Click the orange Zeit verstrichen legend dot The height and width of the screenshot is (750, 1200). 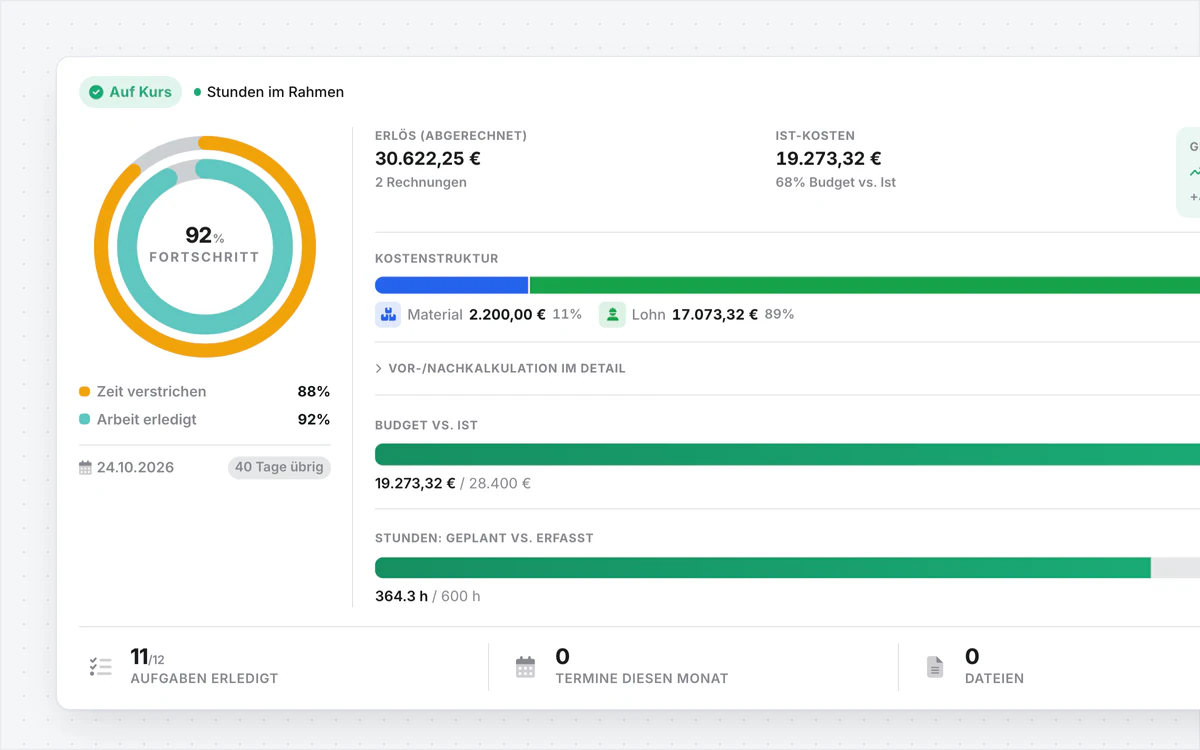[x=85, y=392]
